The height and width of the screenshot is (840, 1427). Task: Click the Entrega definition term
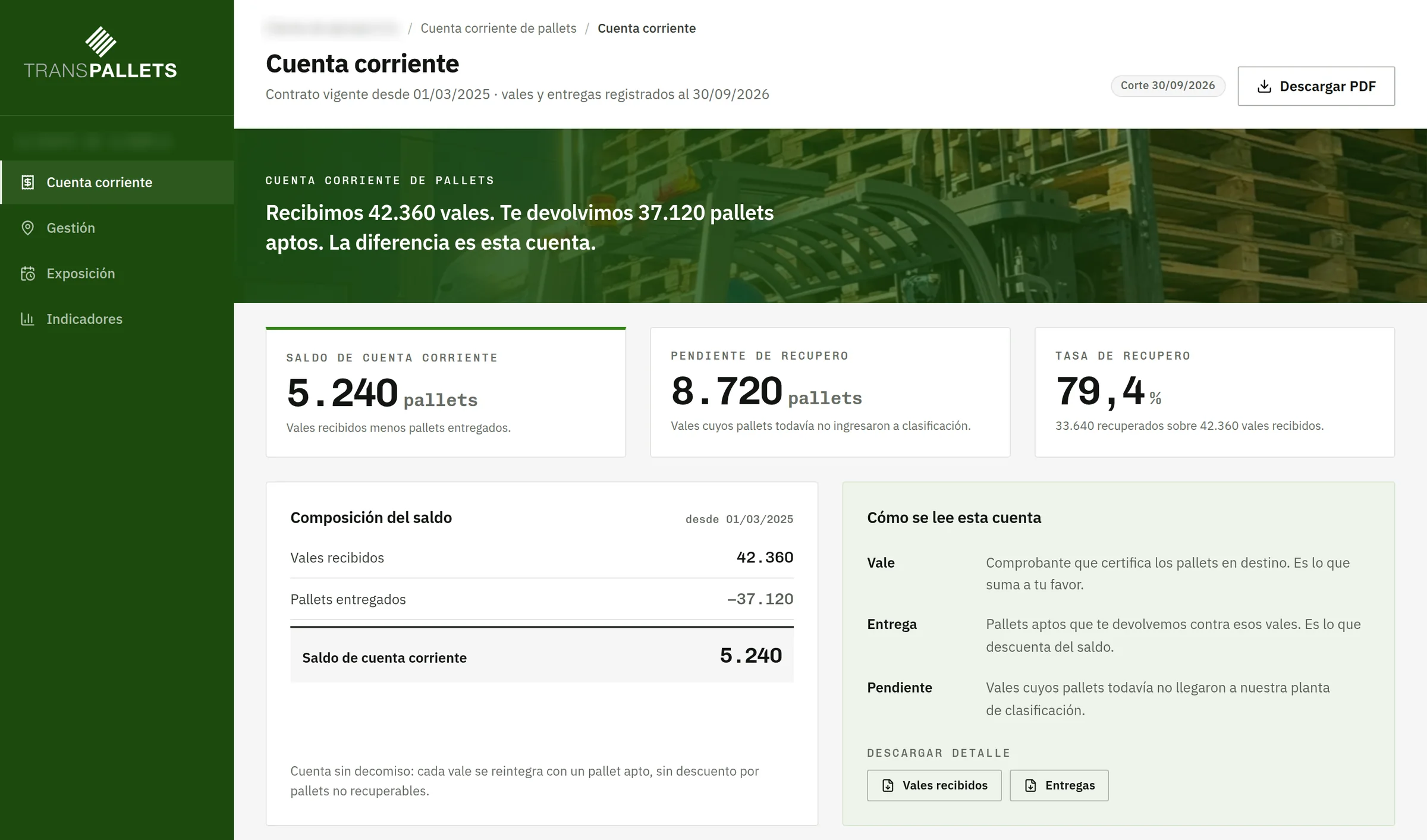click(x=892, y=624)
